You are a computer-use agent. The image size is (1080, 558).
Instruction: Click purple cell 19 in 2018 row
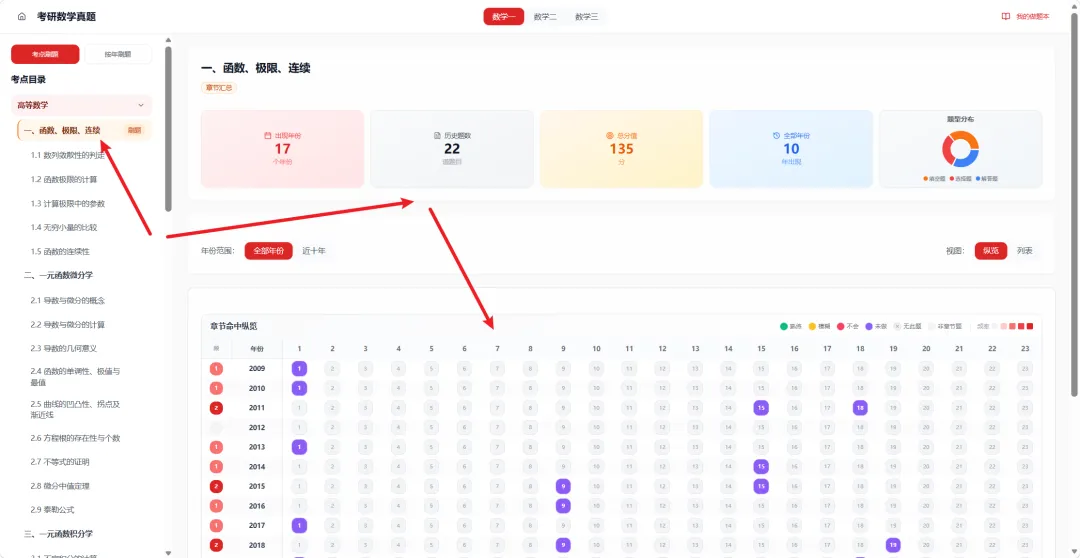tap(893, 545)
